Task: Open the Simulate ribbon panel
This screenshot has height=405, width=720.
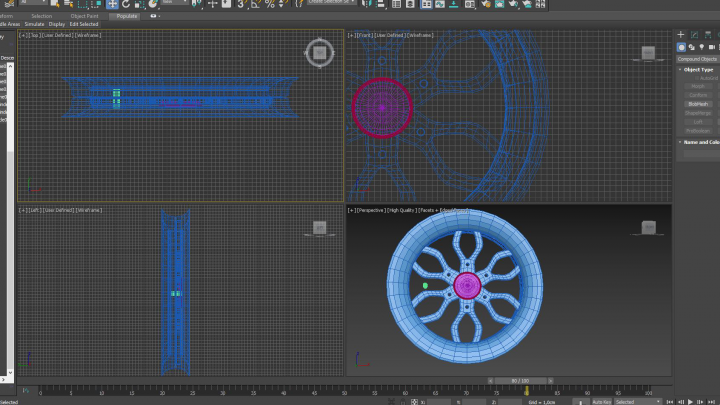Action: pos(34,24)
